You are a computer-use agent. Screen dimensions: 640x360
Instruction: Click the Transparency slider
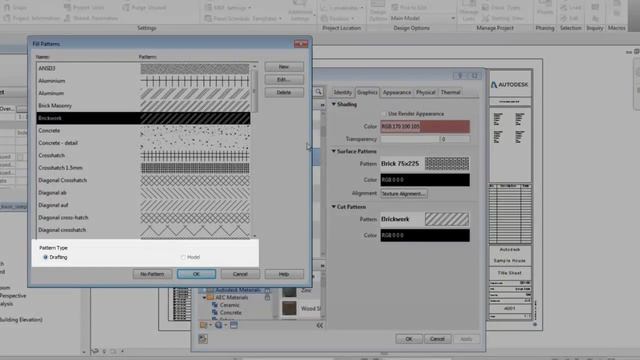point(410,139)
